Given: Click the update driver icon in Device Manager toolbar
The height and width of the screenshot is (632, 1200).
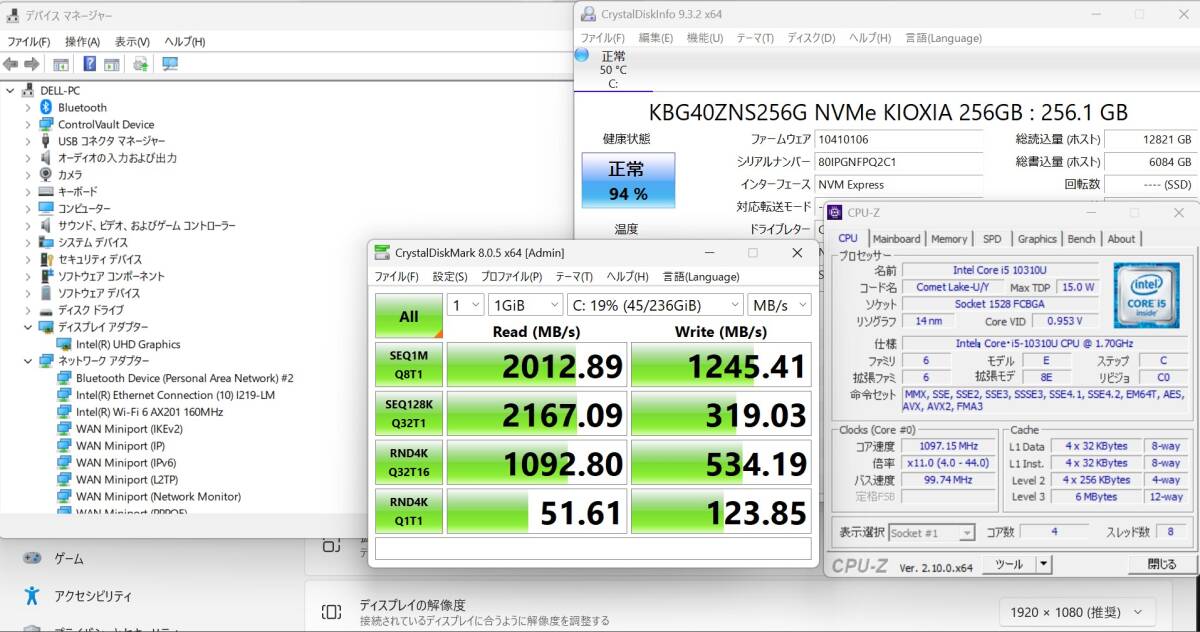Looking at the screenshot, I should (140, 64).
